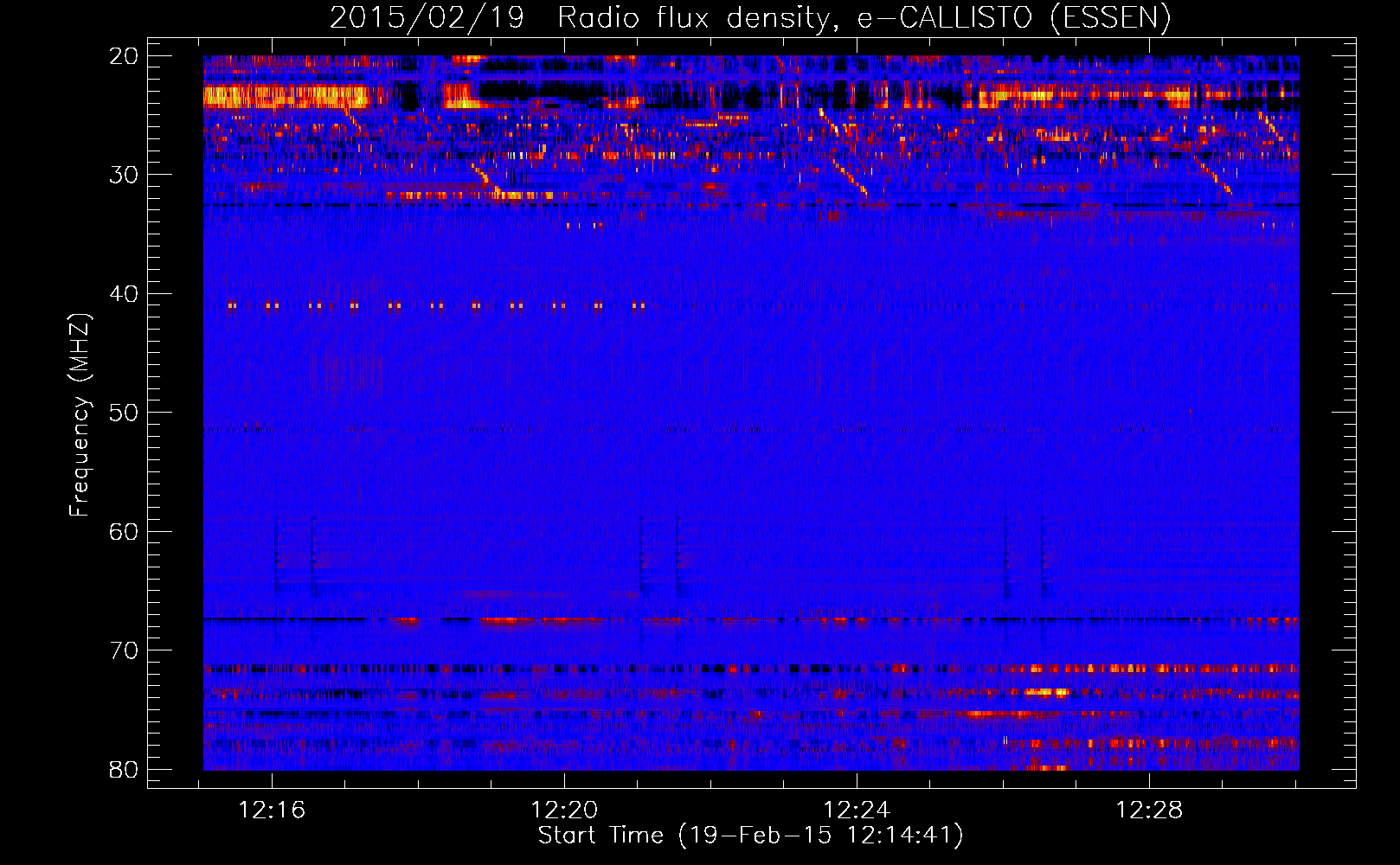Select the 12:20 time tick label
1400x865 pixels.
point(565,811)
